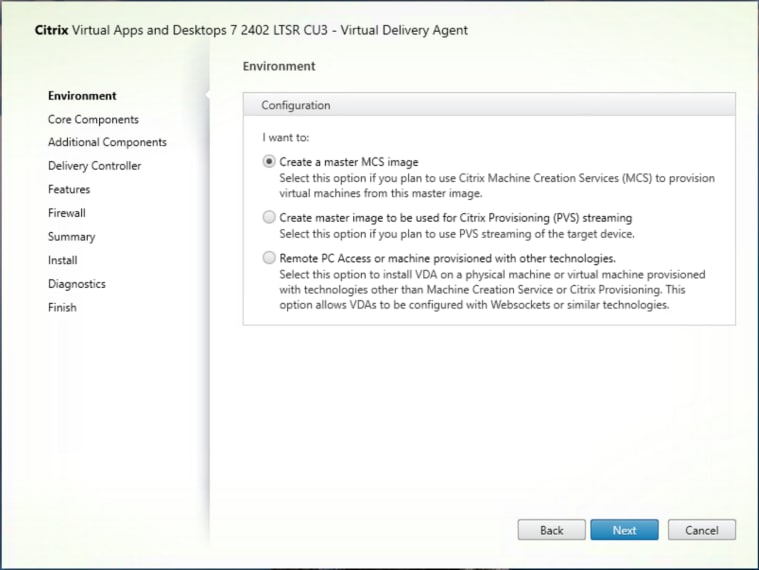The height and width of the screenshot is (570, 759).
Task: Select Citrix Provisioning (PVS) streaming radio button
Action: pos(269,217)
